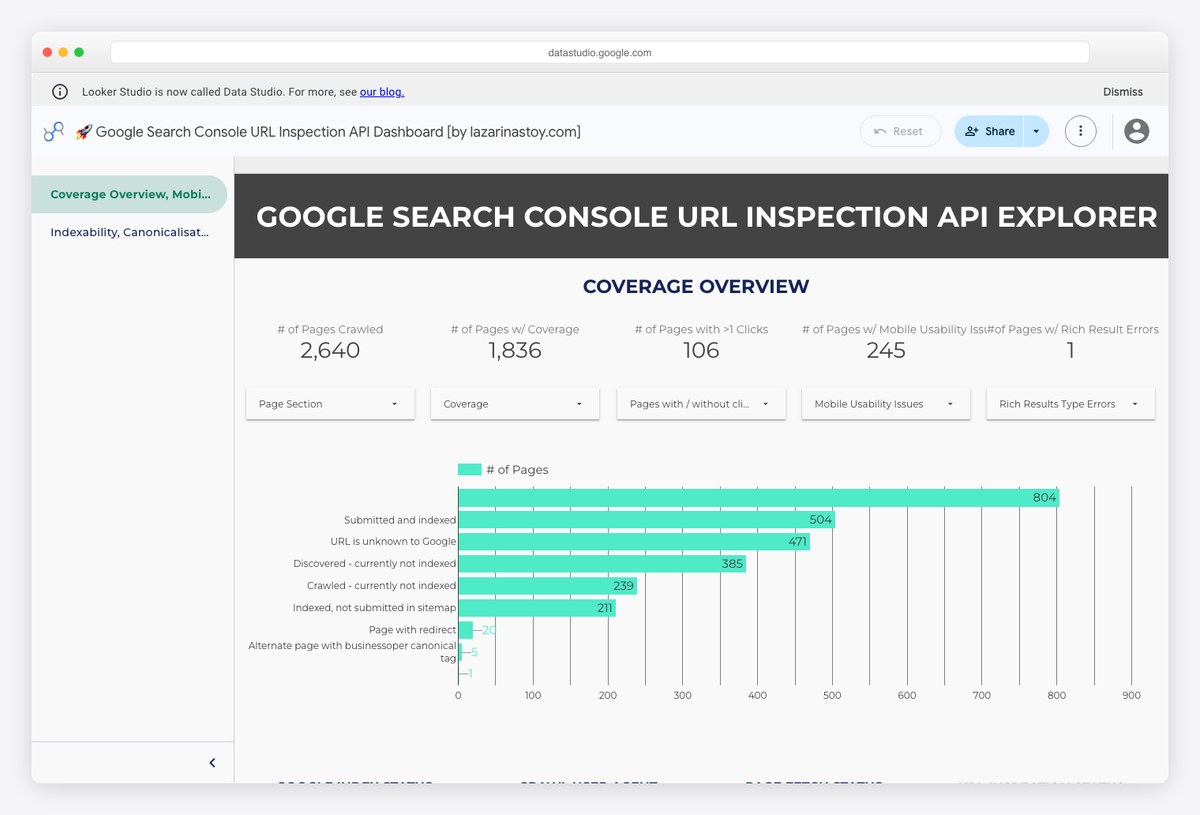The height and width of the screenshot is (815, 1200).
Task: Click the 804 pages top bar
Action: point(759,498)
